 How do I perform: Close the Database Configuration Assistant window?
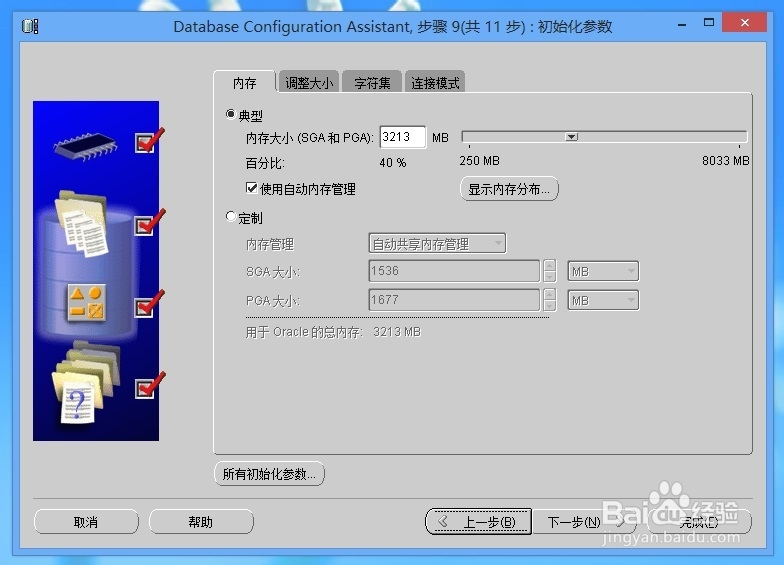click(x=744, y=22)
